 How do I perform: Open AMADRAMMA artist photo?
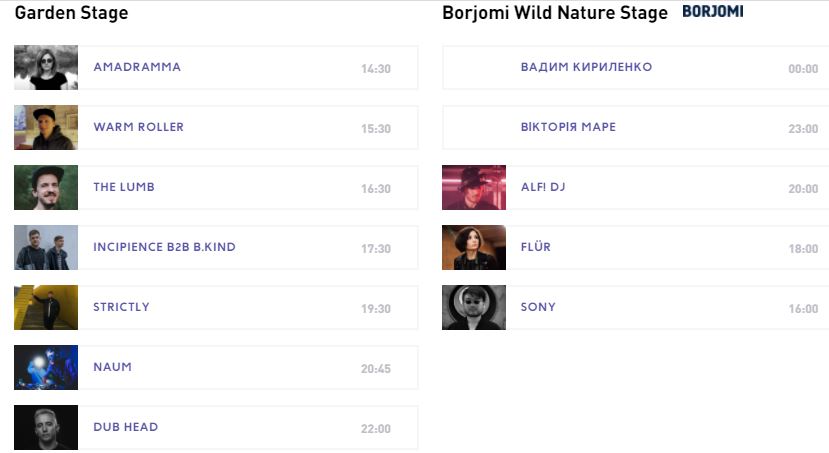pos(46,68)
